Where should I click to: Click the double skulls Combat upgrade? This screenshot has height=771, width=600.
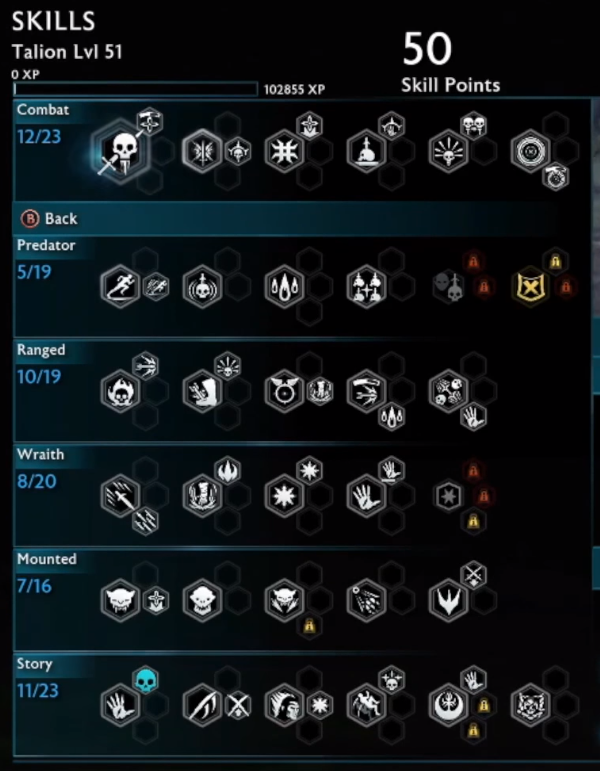coord(474,126)
